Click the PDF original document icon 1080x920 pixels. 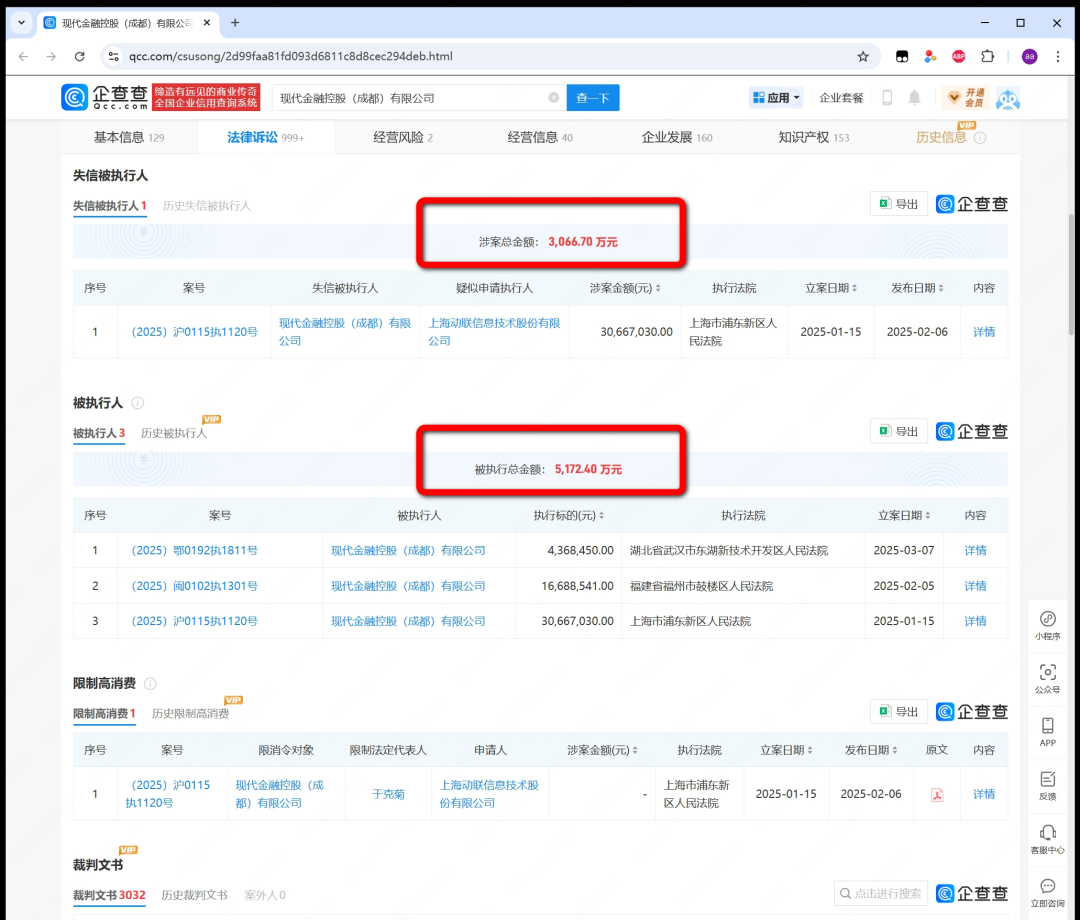click(x=937, y=795)
